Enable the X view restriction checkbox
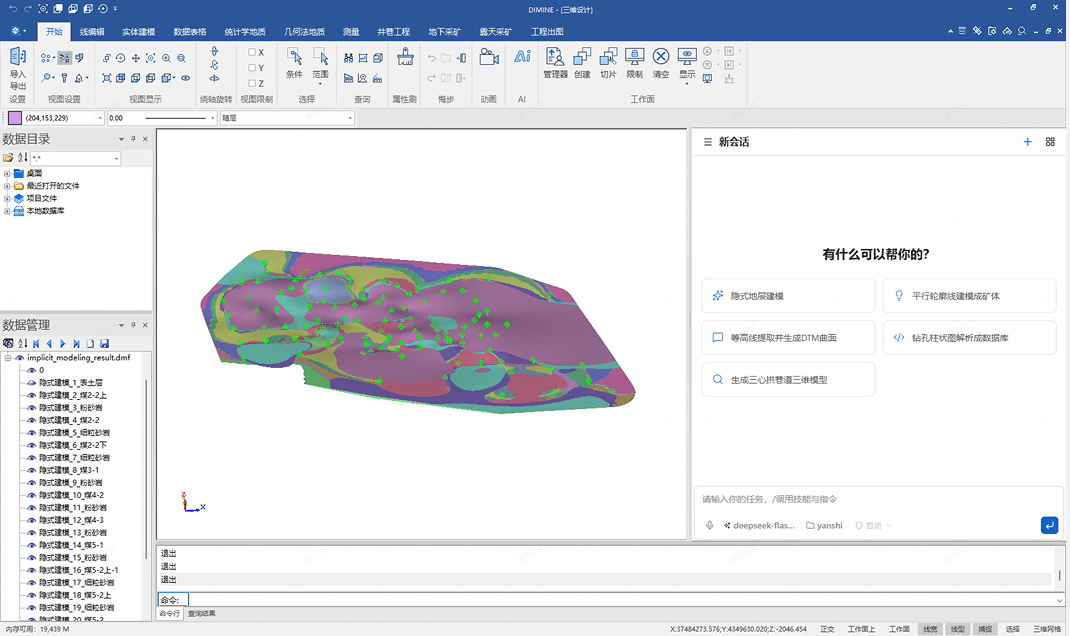 tap(252, 52)
